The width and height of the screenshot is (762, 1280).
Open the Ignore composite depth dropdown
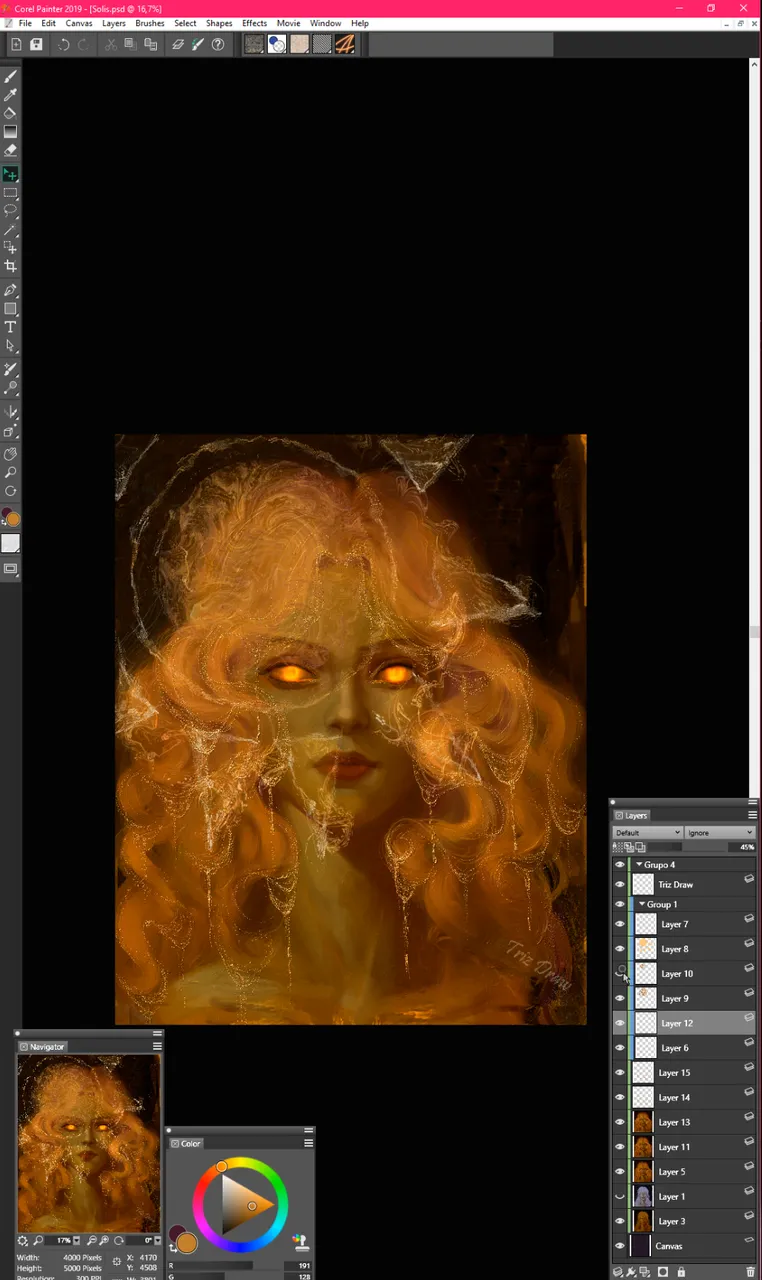719,833
